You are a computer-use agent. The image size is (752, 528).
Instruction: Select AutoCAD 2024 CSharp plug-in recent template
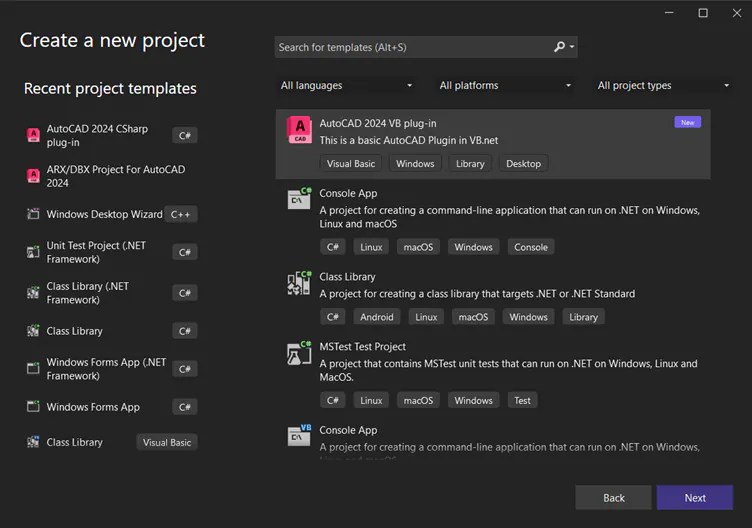tap(111, 135)
